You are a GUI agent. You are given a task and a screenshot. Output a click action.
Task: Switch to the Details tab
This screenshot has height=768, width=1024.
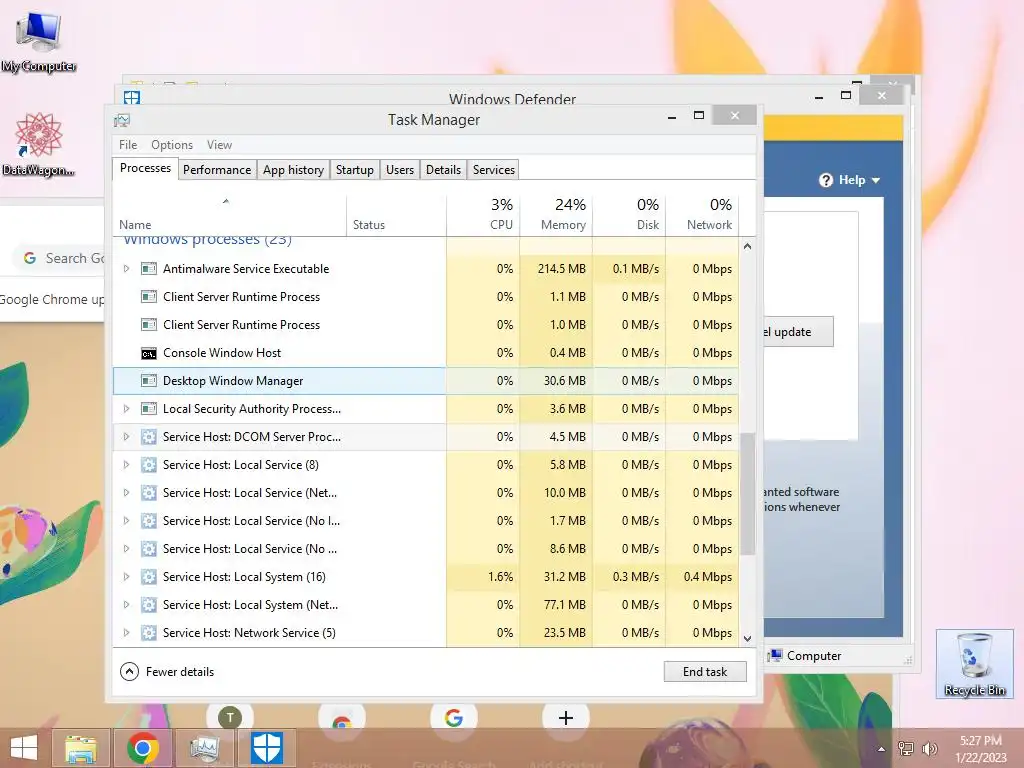click(x=443, y=170)
